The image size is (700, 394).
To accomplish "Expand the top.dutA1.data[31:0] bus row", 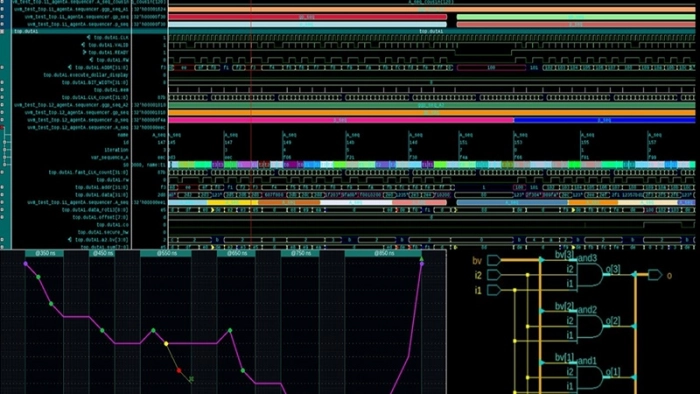I will click(2, 195).
